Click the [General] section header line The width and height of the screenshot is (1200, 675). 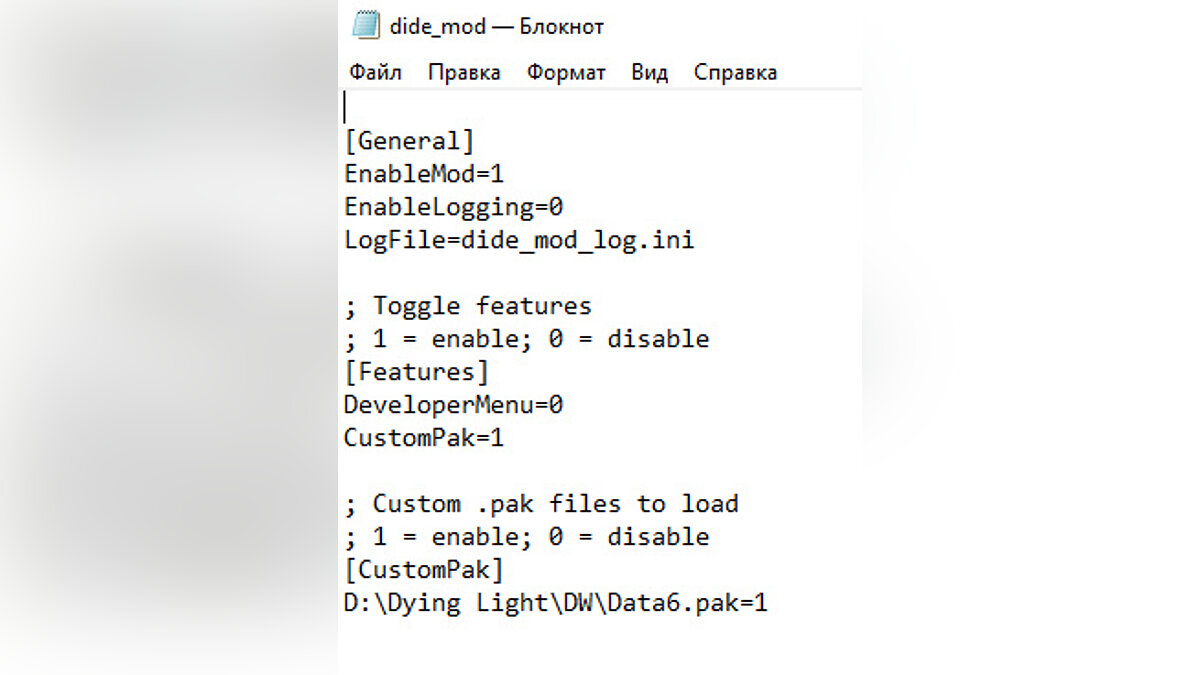pyautogui.click(x=409, y=140)
